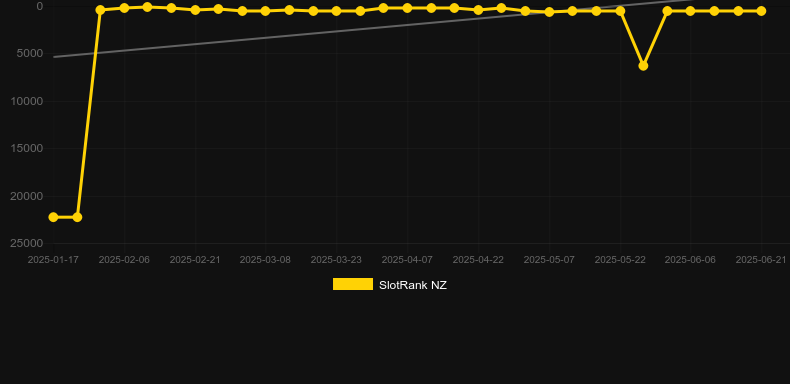
Task: Click the 2025-04-07 x-axis date label
Action: pyautogui.click(x=407, y=260)
